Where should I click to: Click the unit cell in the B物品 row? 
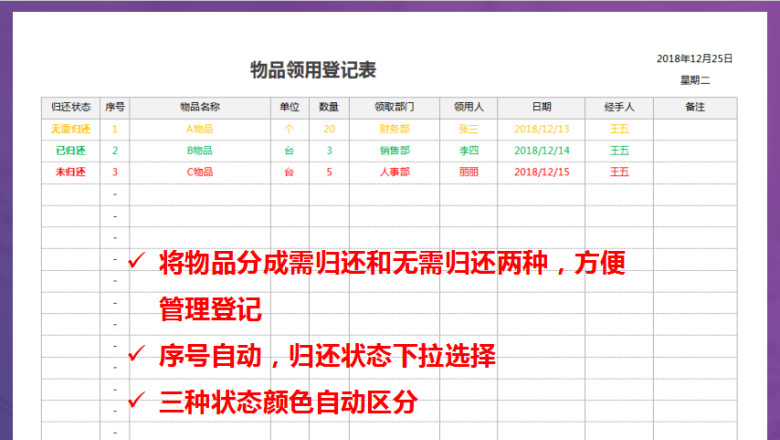(x=290, y=151)
